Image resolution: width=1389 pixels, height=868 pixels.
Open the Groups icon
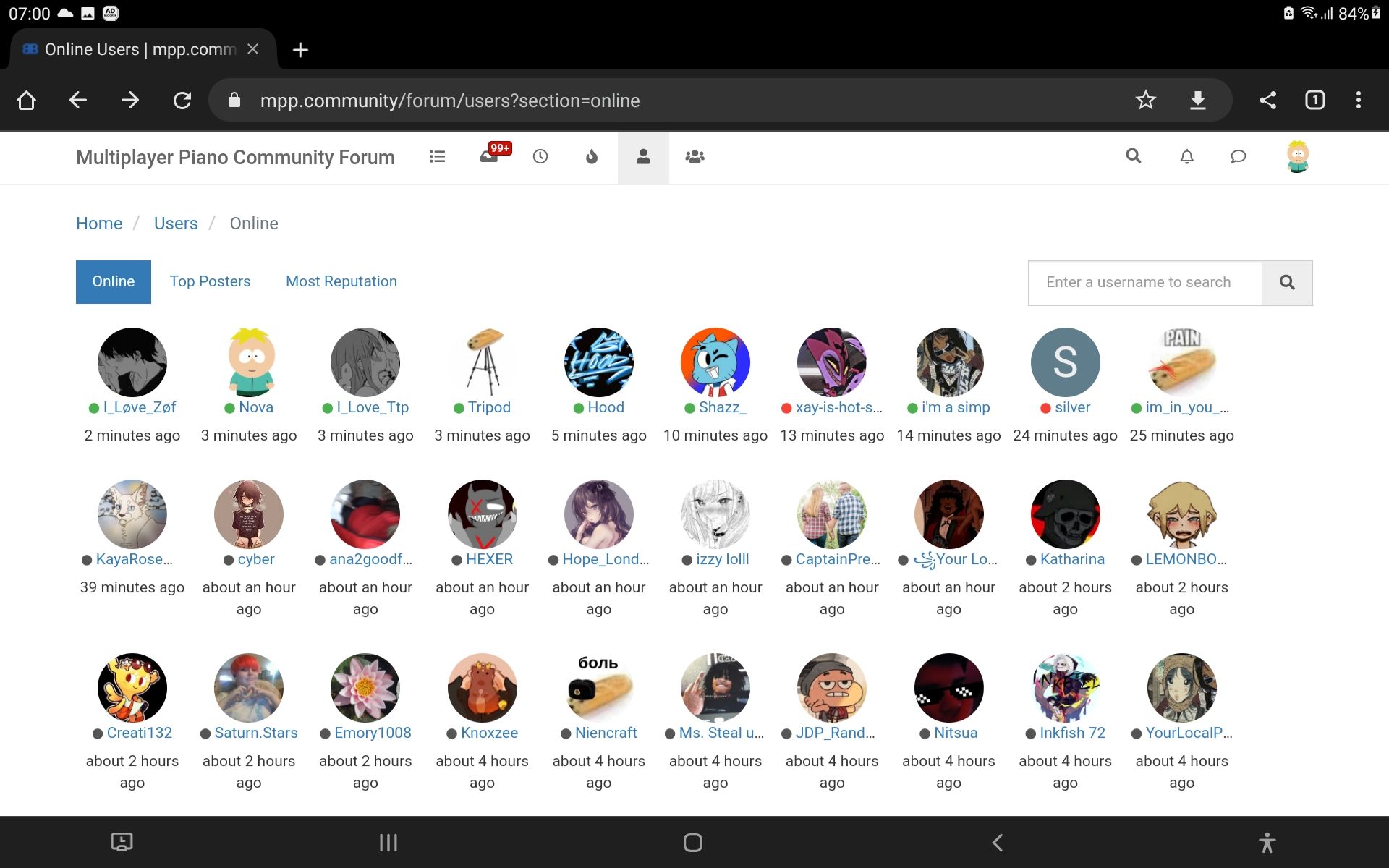coord(694,156)
